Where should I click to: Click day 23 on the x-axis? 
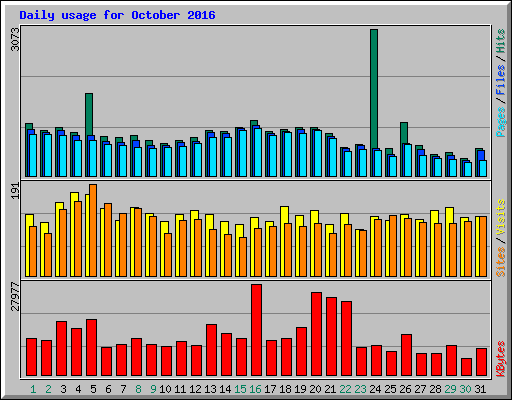click(360, 389)
